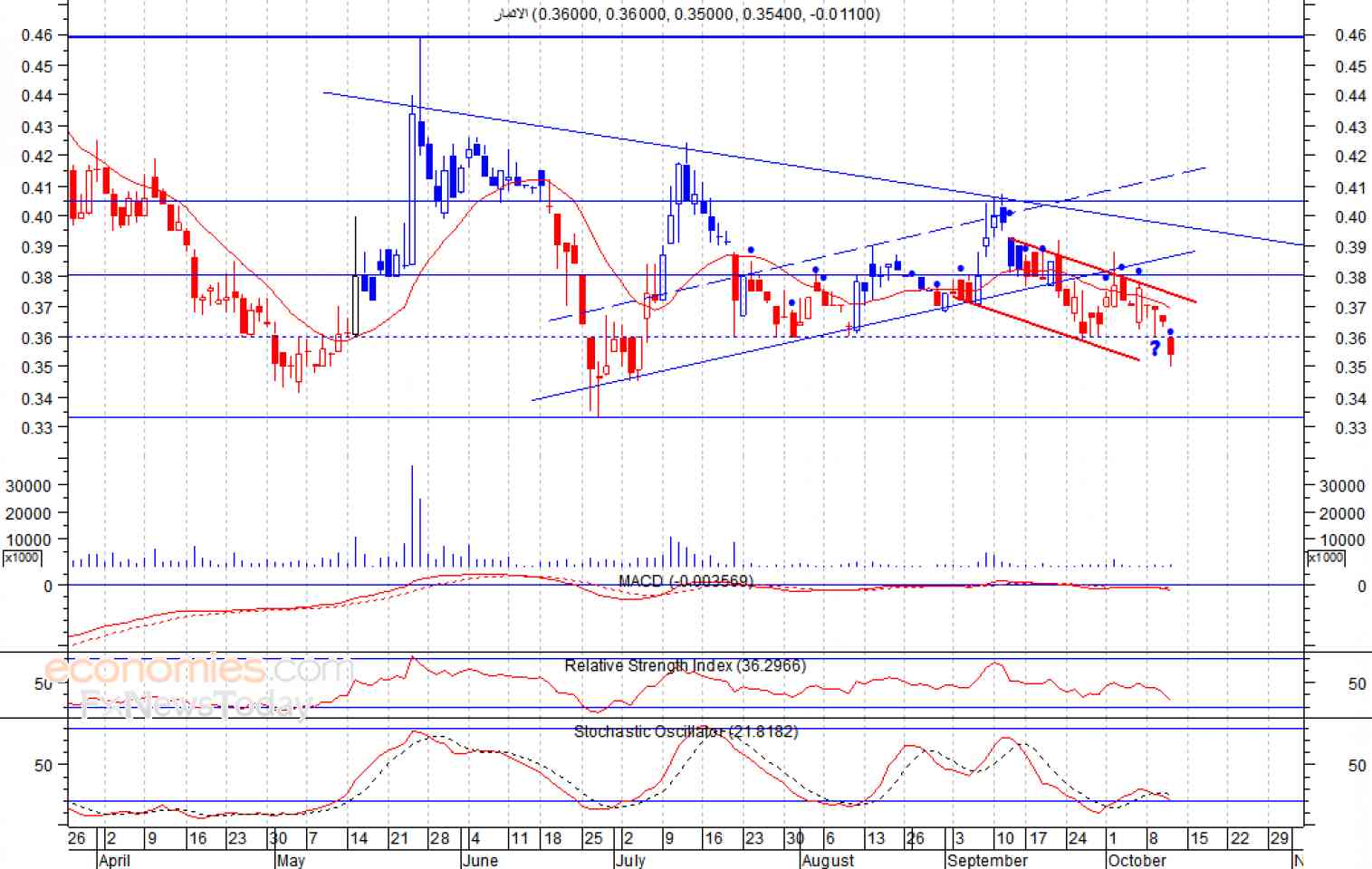Select the July month label
The height and width of the screenshot is (869, 1372).
pyautogui.click(x=630, y=860)
